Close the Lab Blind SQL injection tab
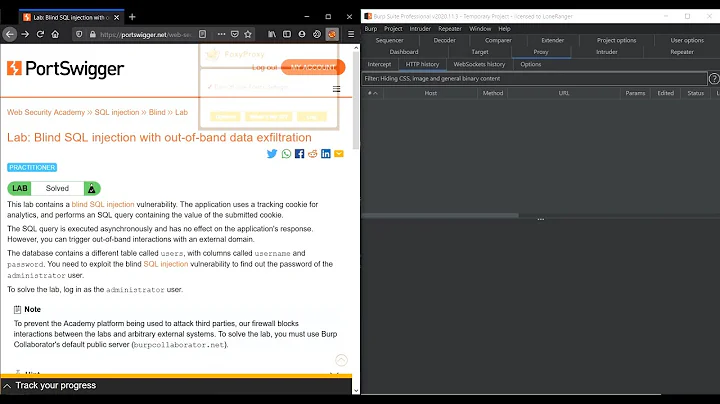Image resolution: width=720 pixels, height=404 pixels. coord(117,17)
